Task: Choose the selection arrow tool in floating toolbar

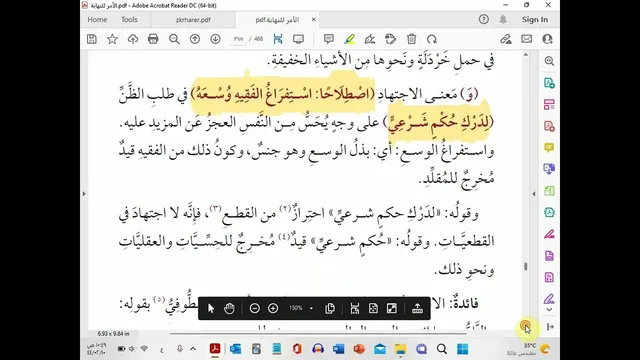Action: coord(211,309)
